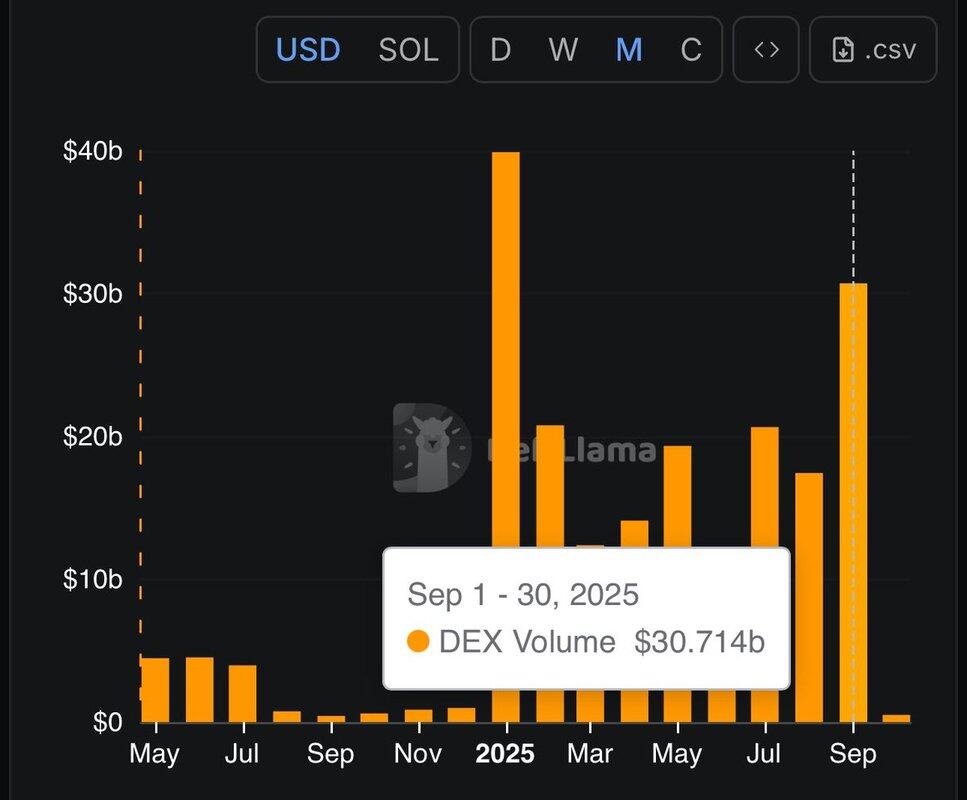The height and width of the screenshot is (800, 967).
Task: Click the DefiLlama llama watermark logo
Action: 432,447
